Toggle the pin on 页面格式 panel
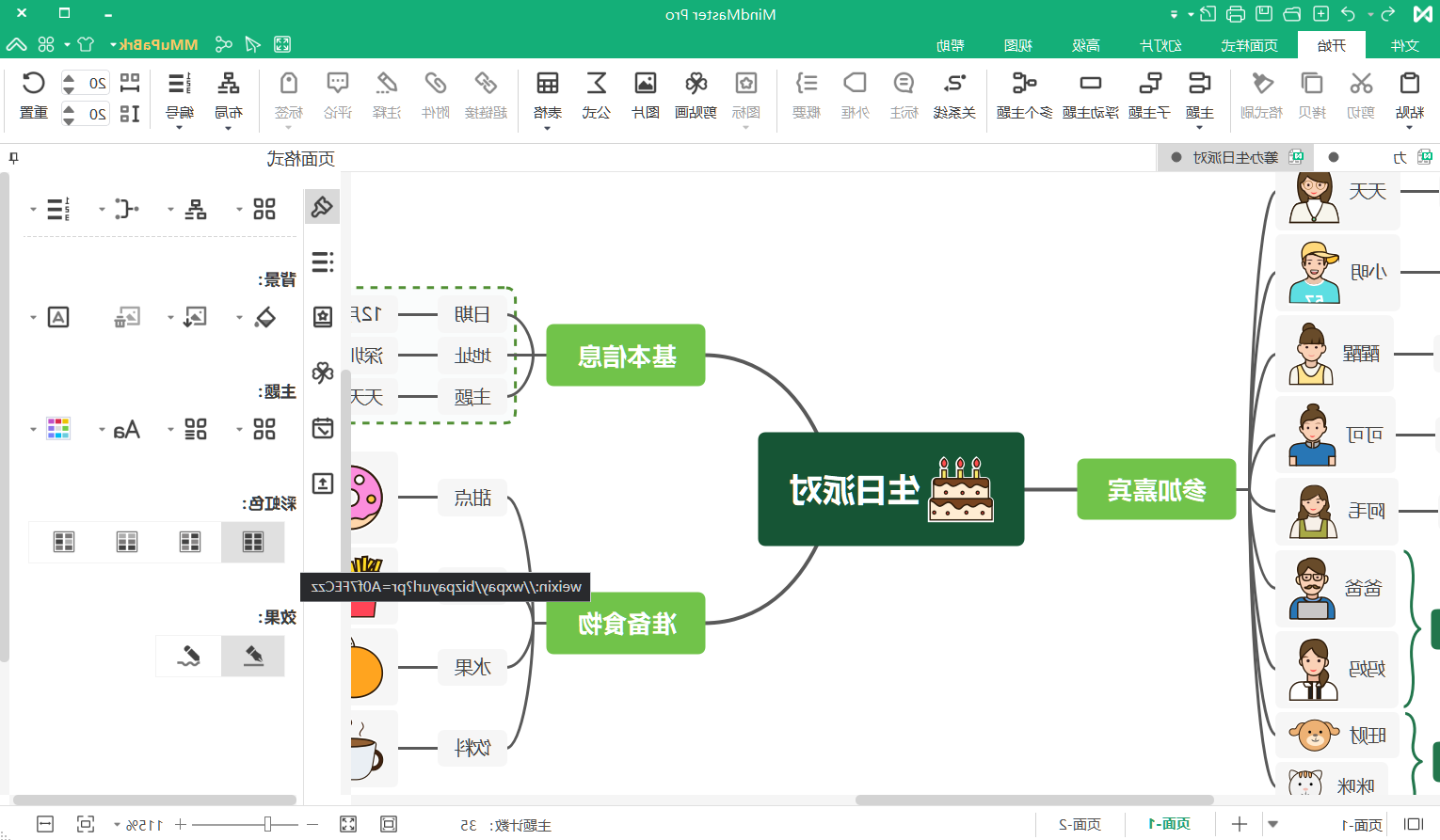Image resolution: width=1440 pixels, height=840 pixels. tap(13, 157)
